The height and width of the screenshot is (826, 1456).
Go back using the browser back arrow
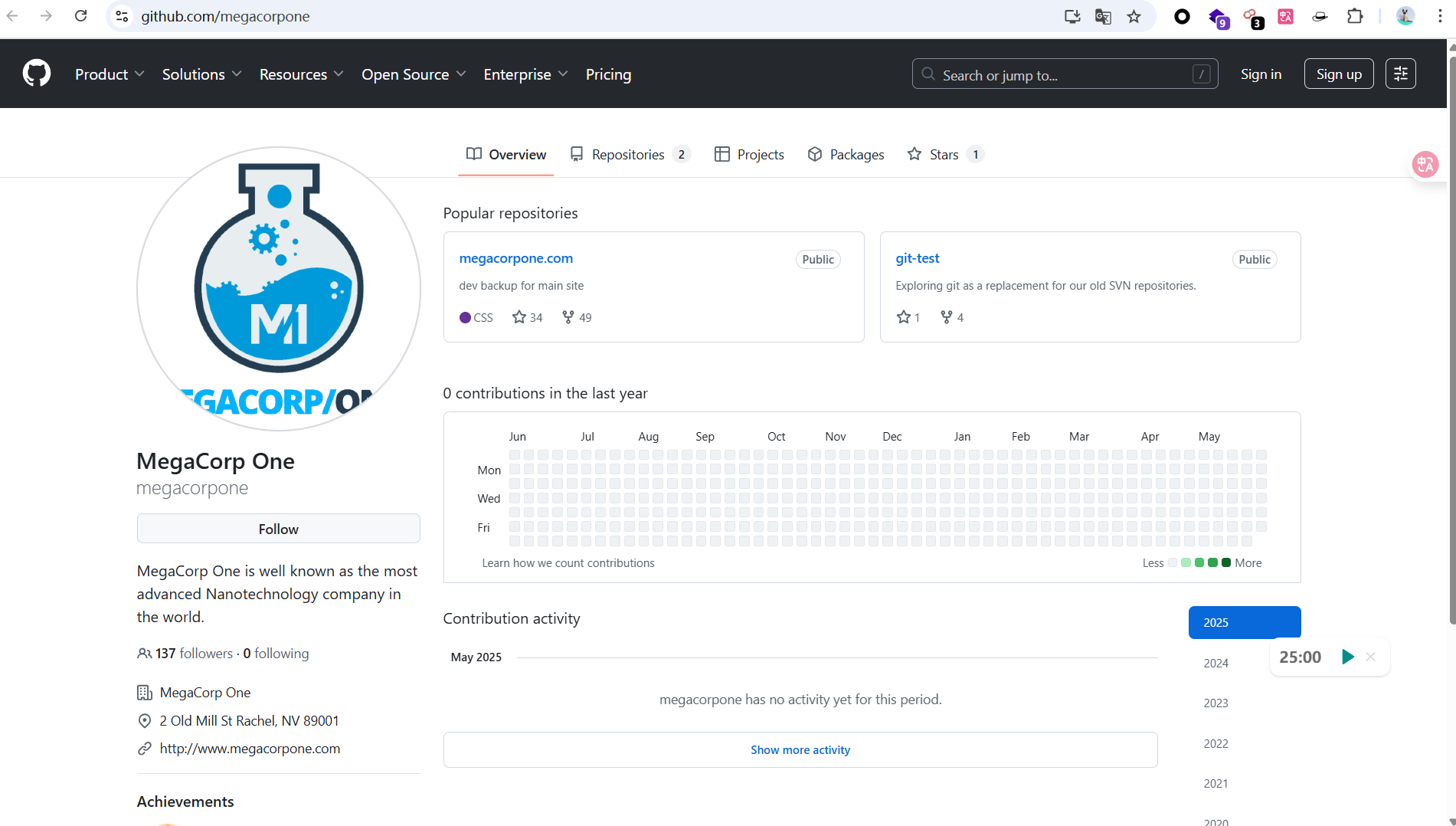pos(12,16)
